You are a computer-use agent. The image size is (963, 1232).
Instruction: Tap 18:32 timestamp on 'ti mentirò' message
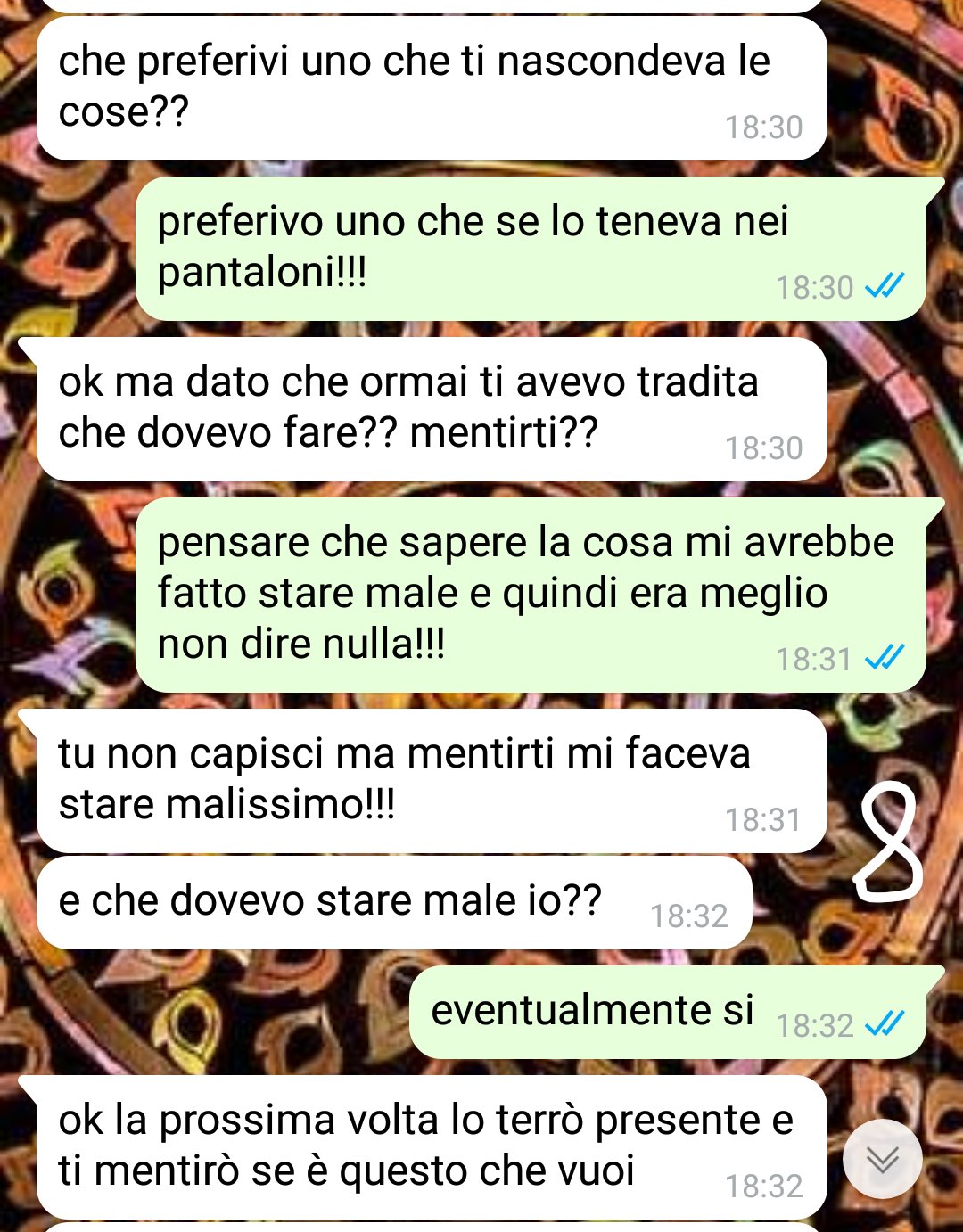coord(763,1187)
